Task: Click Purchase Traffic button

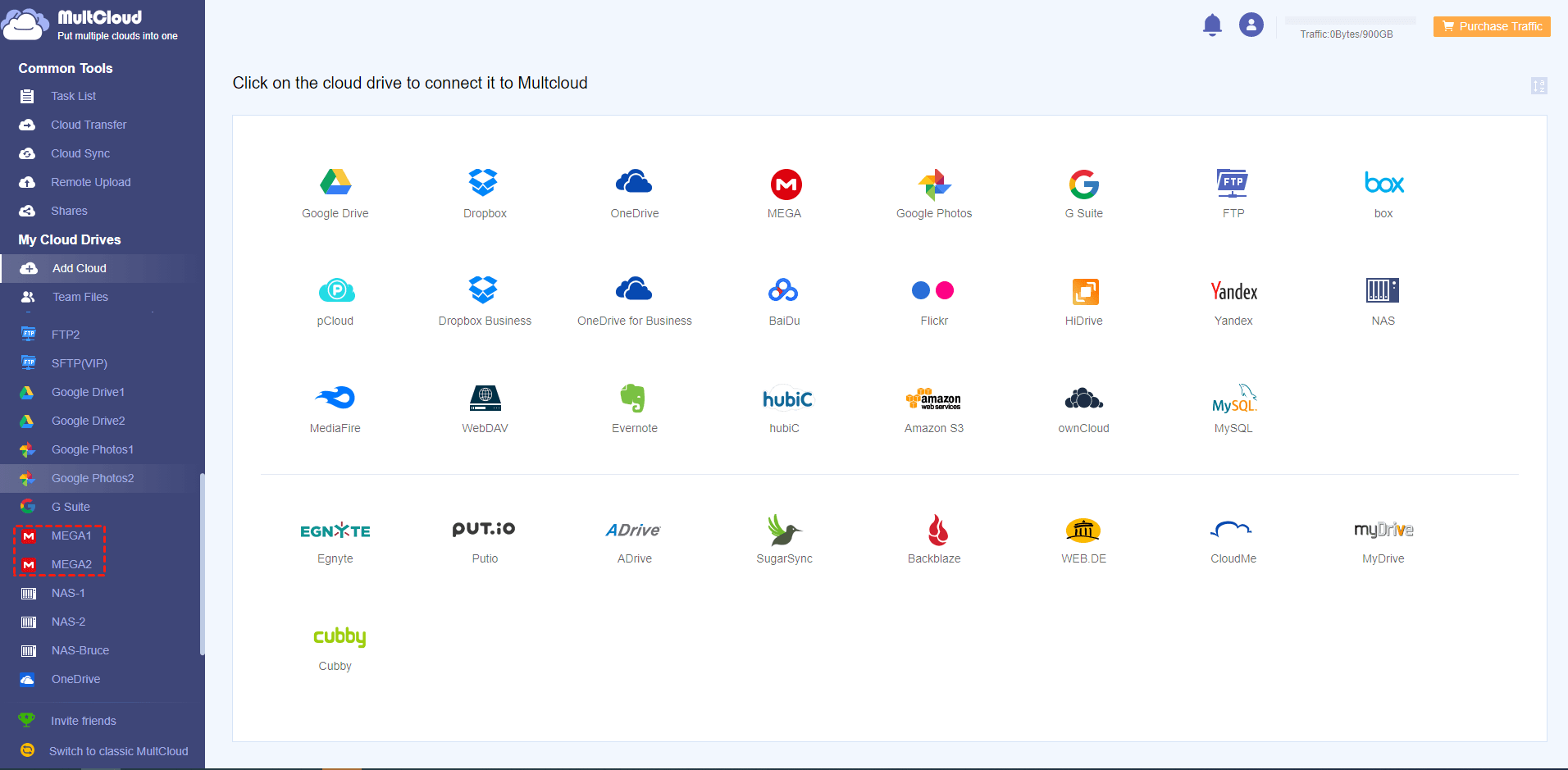Action: (1492, 26)
